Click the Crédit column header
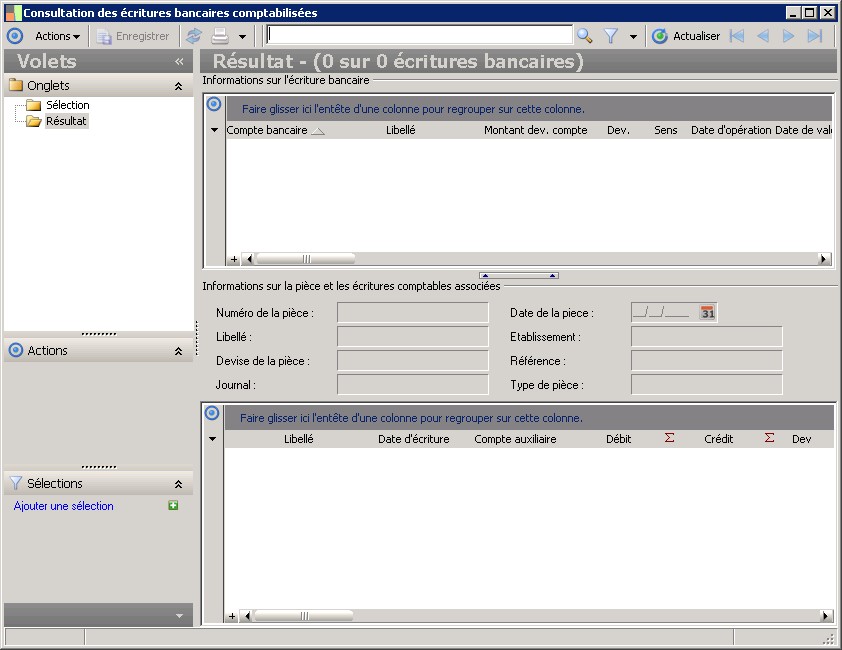Image resolution: width=842 pixels, height=650 pixels. (x=718, y=439)
